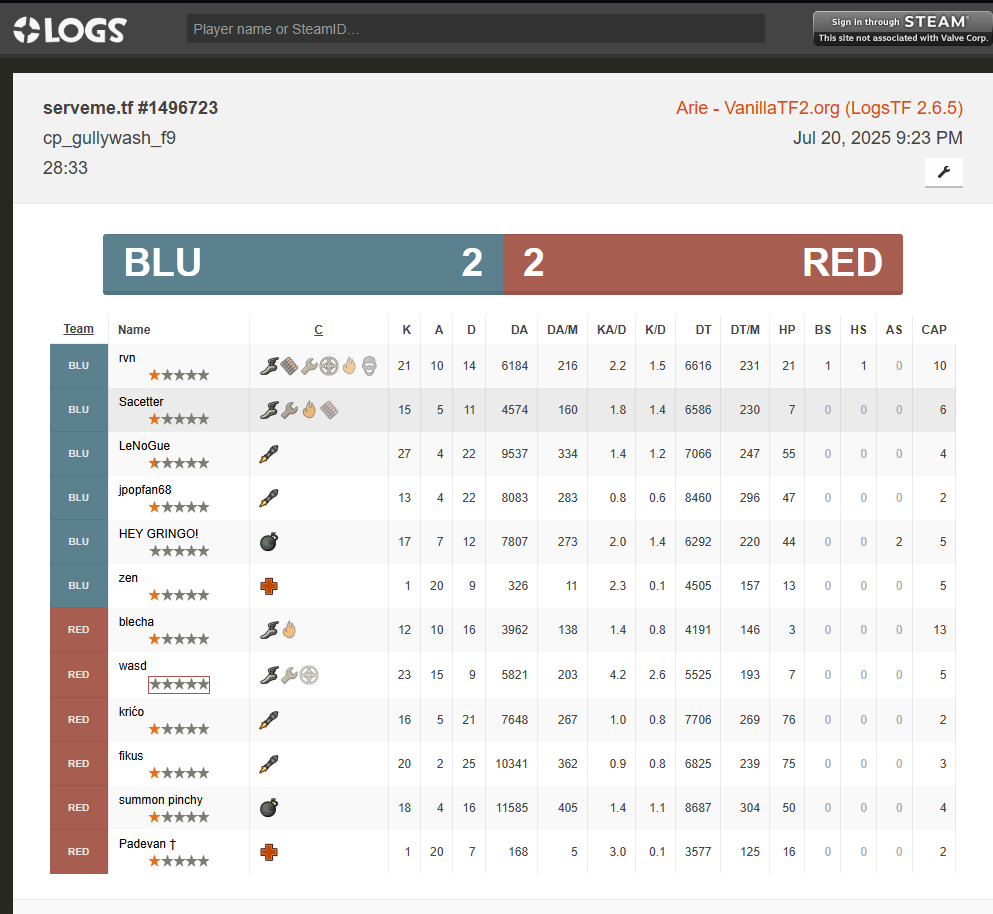Click Sacetter's Pyro flame icon
The height and width of the screenshot is (914, 993).
309,410
